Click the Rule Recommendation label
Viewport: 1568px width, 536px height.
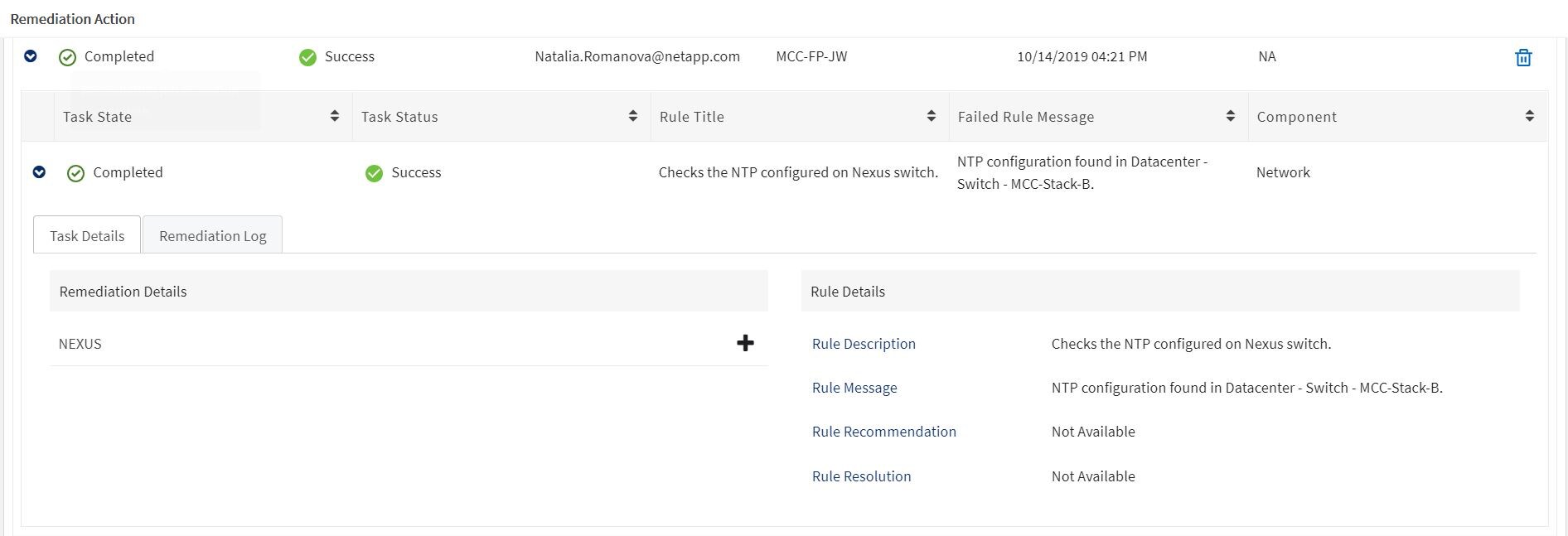(883, 432)
